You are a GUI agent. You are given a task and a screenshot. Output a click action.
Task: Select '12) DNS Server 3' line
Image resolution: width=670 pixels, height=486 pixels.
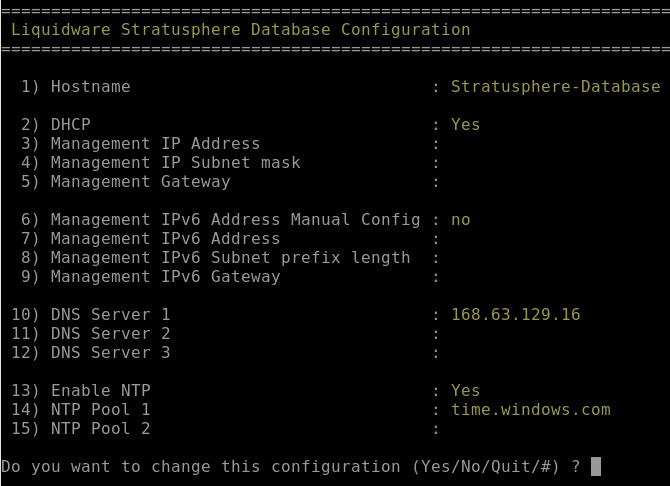[x=91, y=353]
